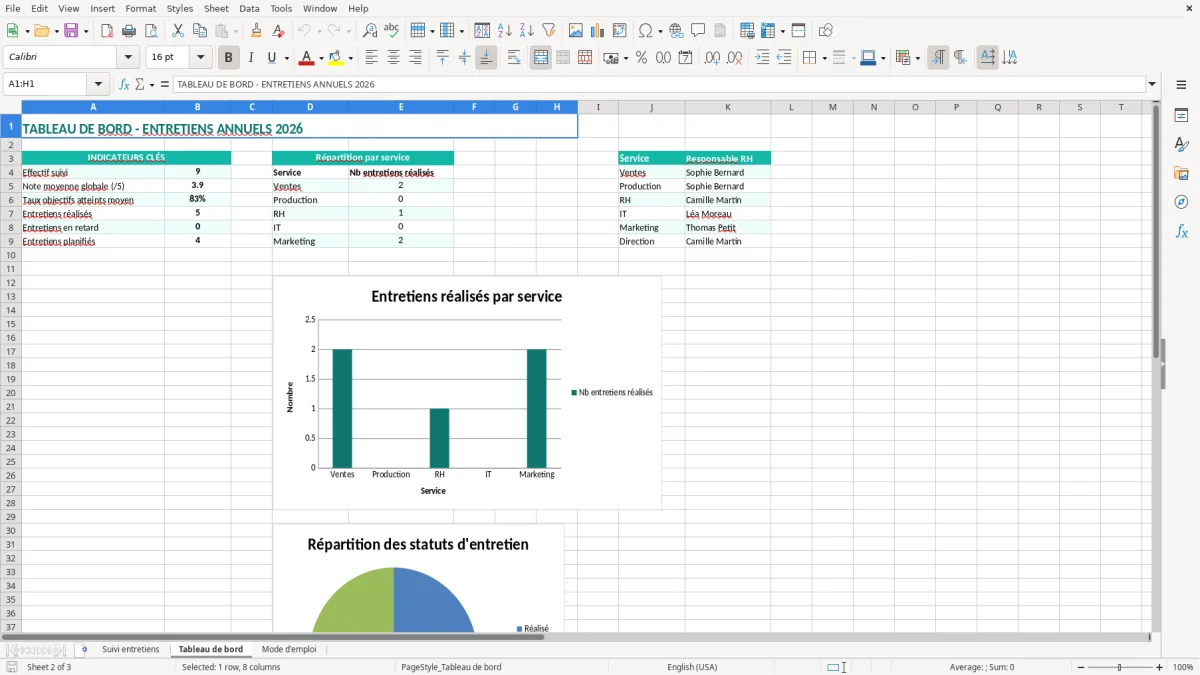Expand the formula bar arrow

coord(1152,84)
